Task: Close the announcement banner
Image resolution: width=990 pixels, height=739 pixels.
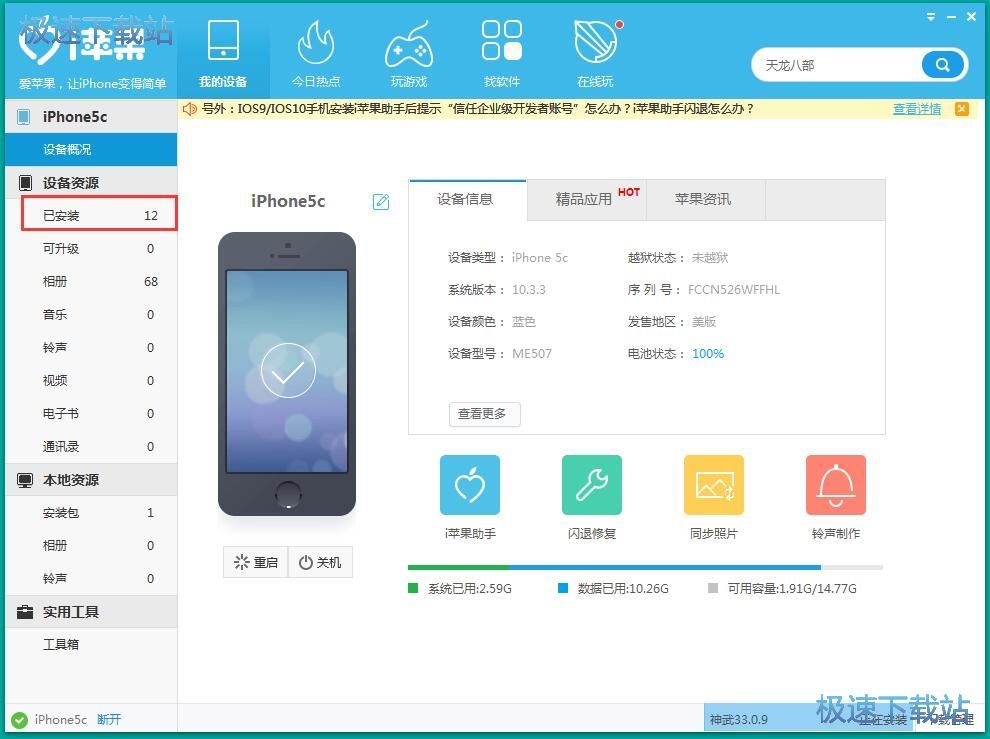Action: tap(962, 109)
